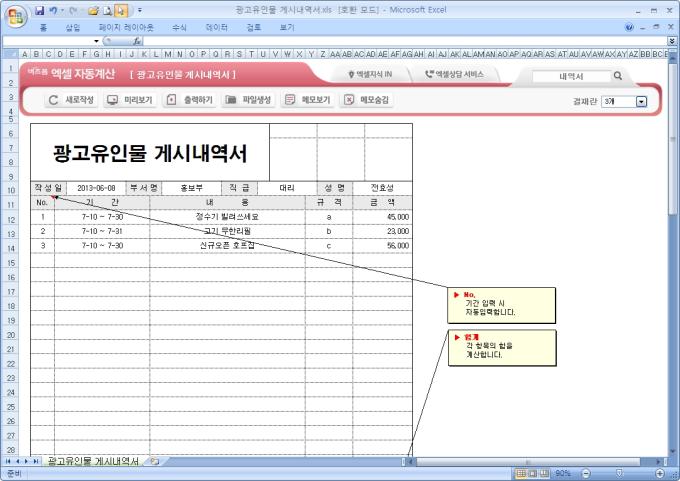Screen dimensions: 680x481
Task: Click the magnifying glass search icon
Action: (x=618, y=76)
